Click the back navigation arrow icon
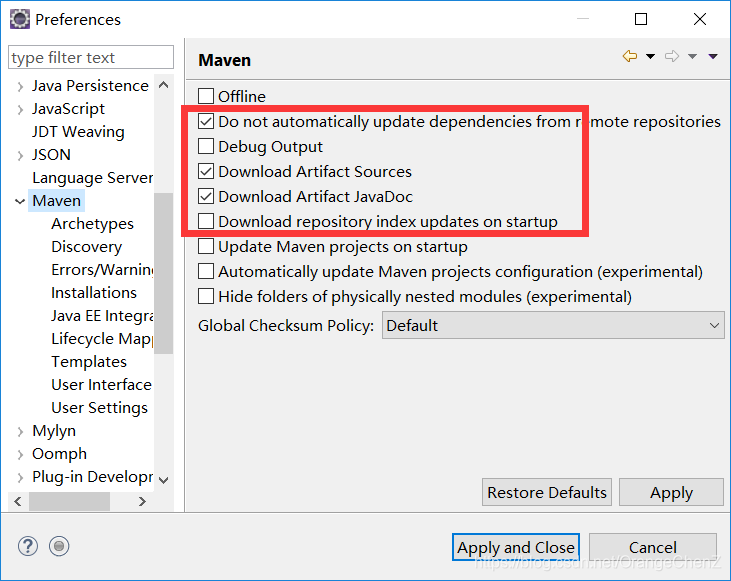Image resolution: width=731 pixels, height=581 pixels. tap(630, 56)
